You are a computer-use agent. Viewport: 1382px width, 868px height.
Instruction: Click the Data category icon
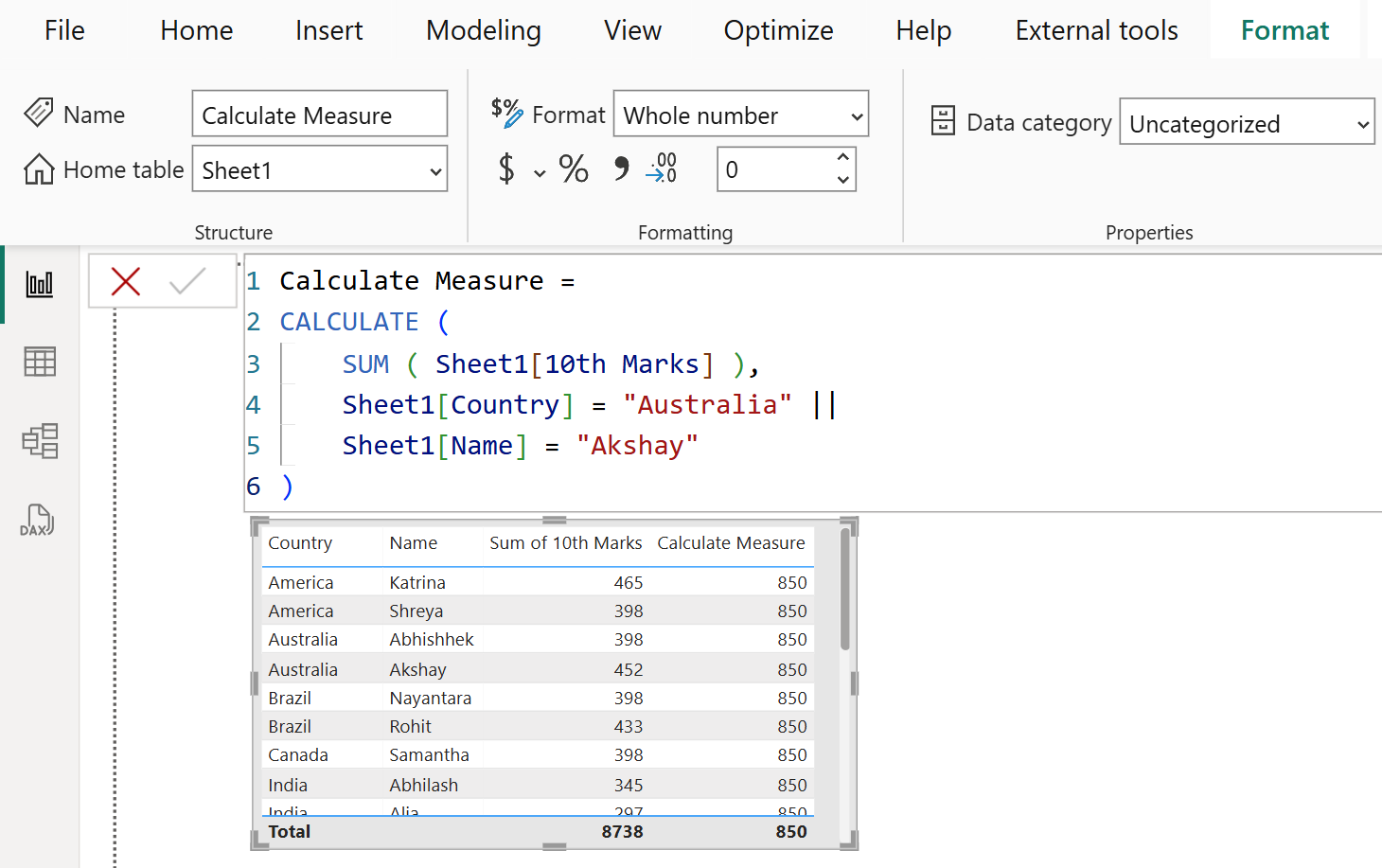(x=943, y=121)
